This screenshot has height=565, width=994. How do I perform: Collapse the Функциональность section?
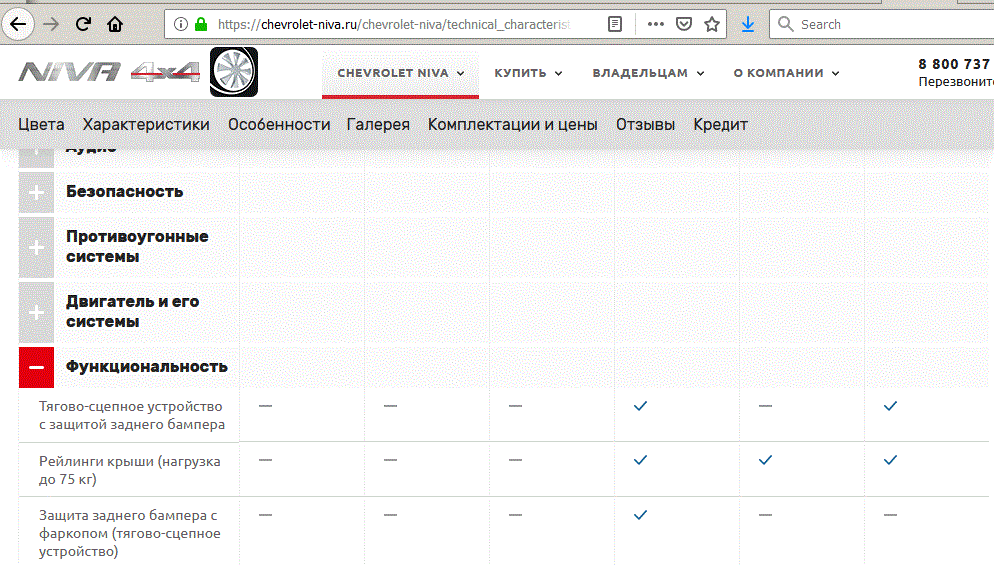coord(36,367)
